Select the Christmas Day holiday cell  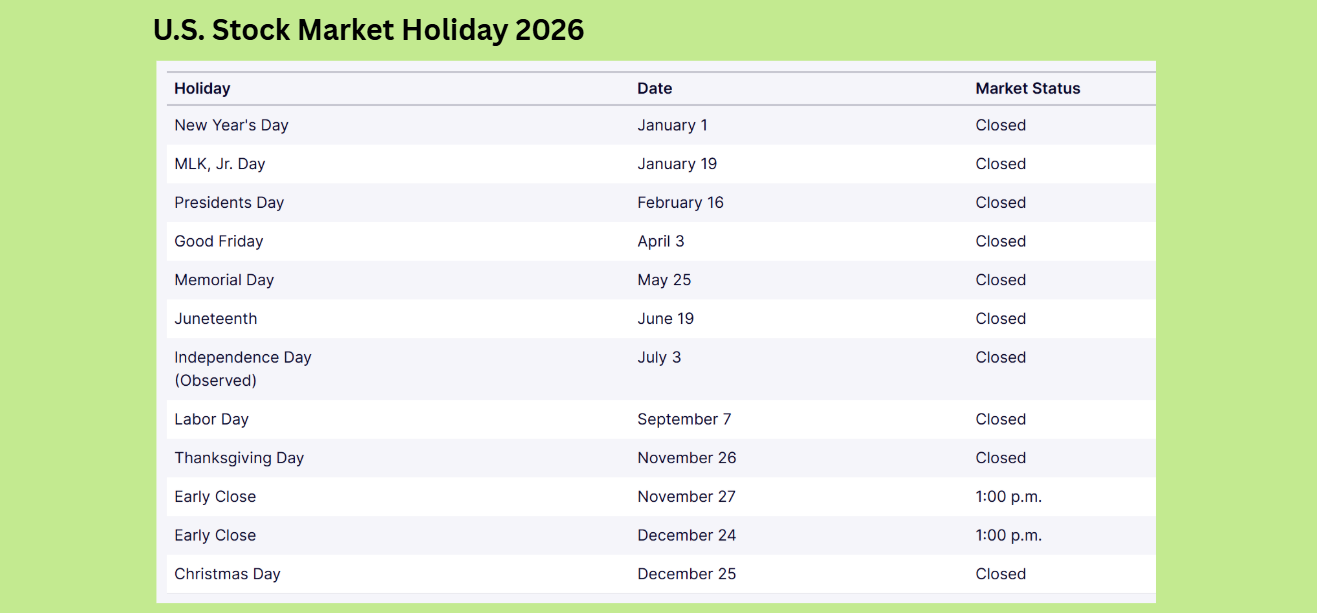coord(227,574)
